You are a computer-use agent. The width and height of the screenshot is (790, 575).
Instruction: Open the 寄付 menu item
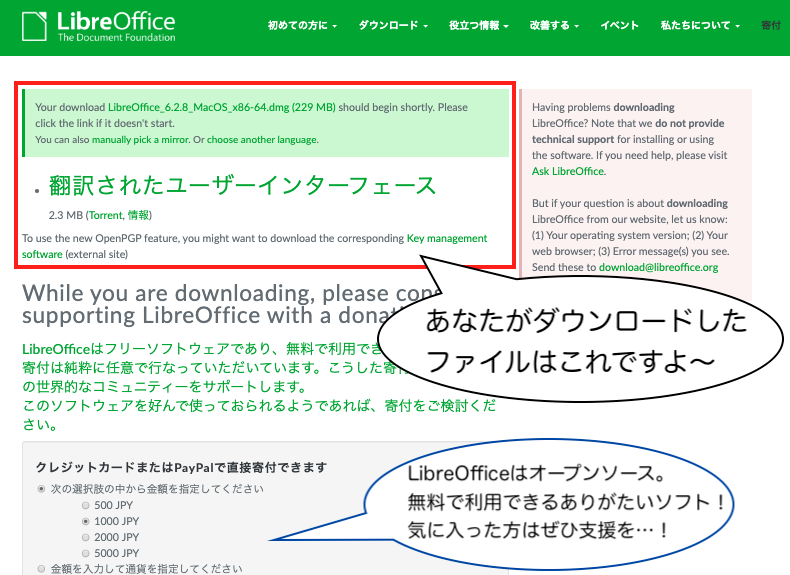point(771,25)
